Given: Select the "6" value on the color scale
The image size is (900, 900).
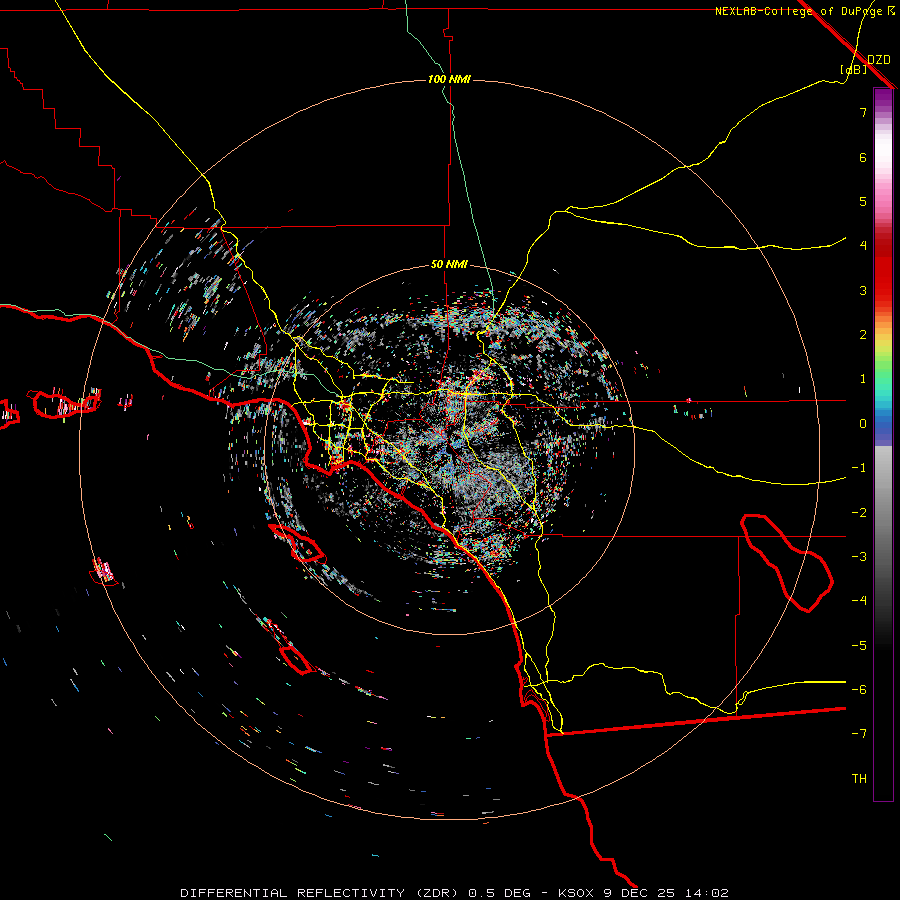Looking at the screenshot, I should tap(863, 157).
